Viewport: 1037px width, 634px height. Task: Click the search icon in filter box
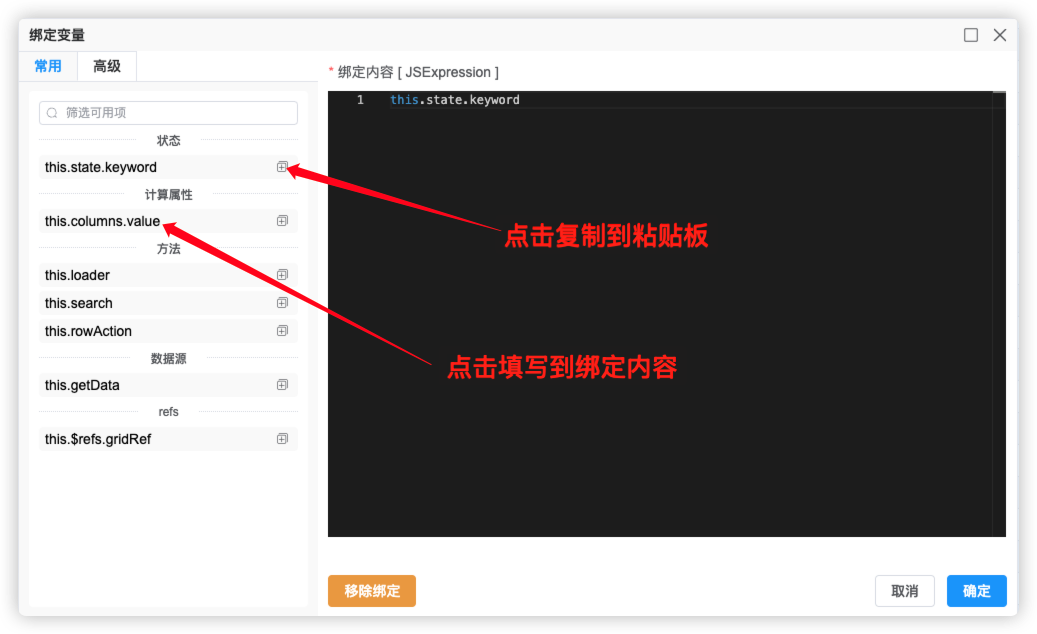[x=52, y=113]
